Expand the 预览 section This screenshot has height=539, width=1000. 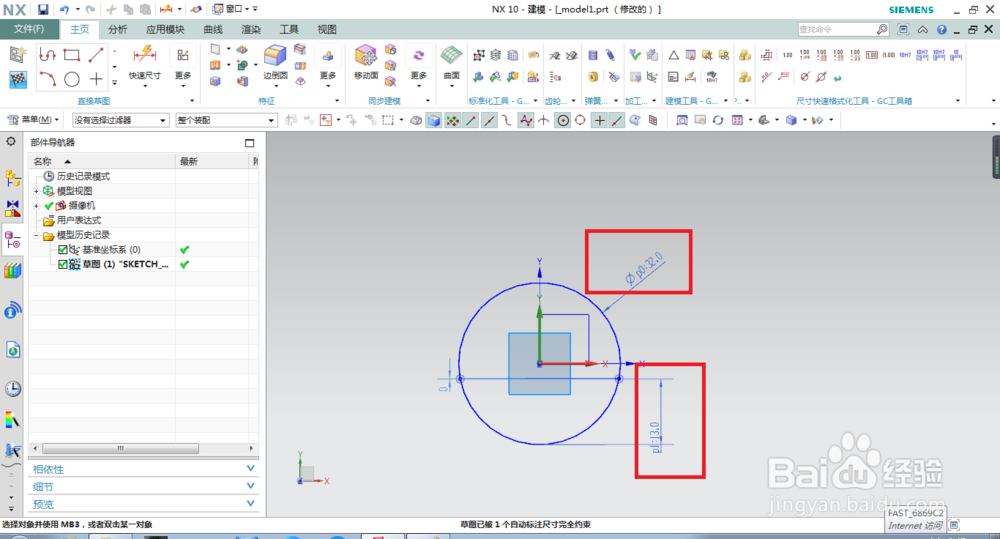click(143, 504)
